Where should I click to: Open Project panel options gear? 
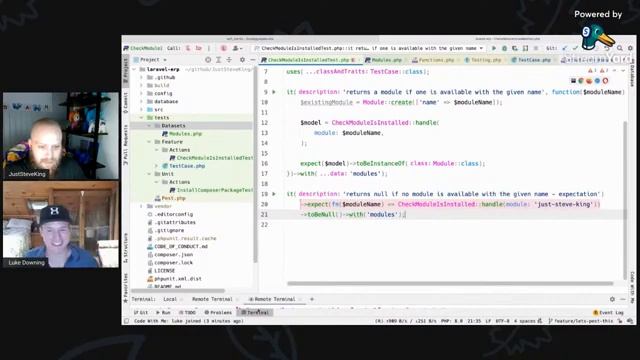click(x=242, y=60)
